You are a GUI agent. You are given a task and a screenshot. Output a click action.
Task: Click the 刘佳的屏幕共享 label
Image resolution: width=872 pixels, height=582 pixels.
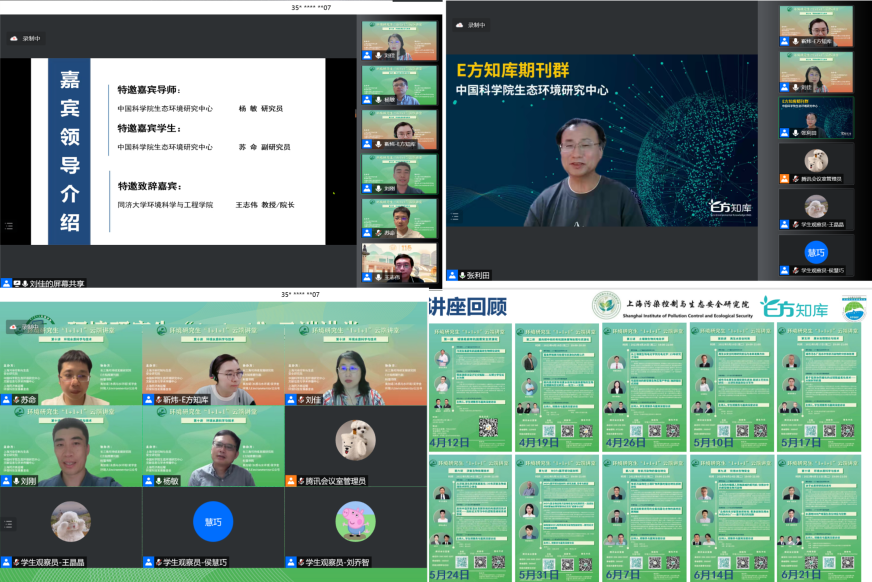(57, 283)
